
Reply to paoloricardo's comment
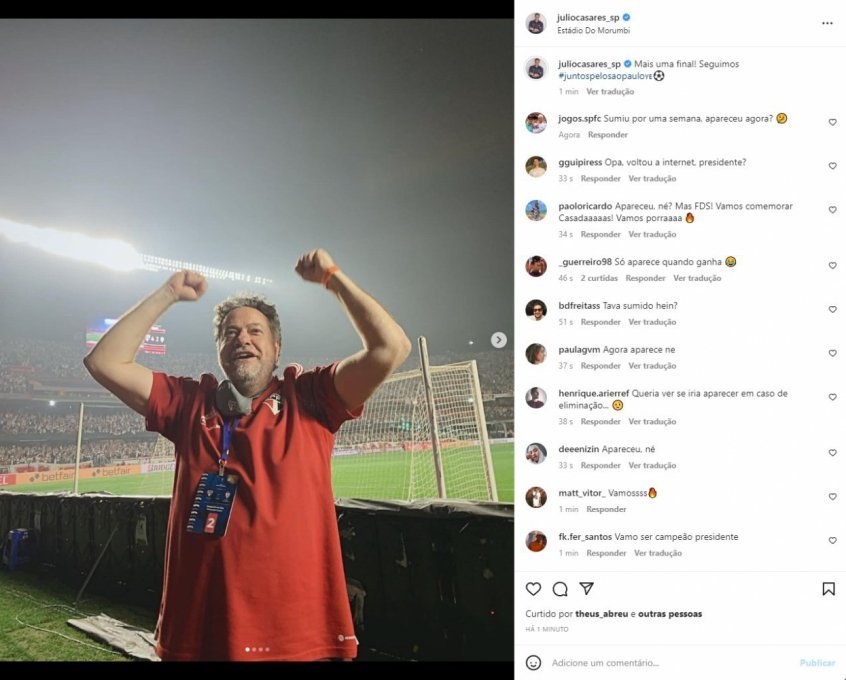601,234
